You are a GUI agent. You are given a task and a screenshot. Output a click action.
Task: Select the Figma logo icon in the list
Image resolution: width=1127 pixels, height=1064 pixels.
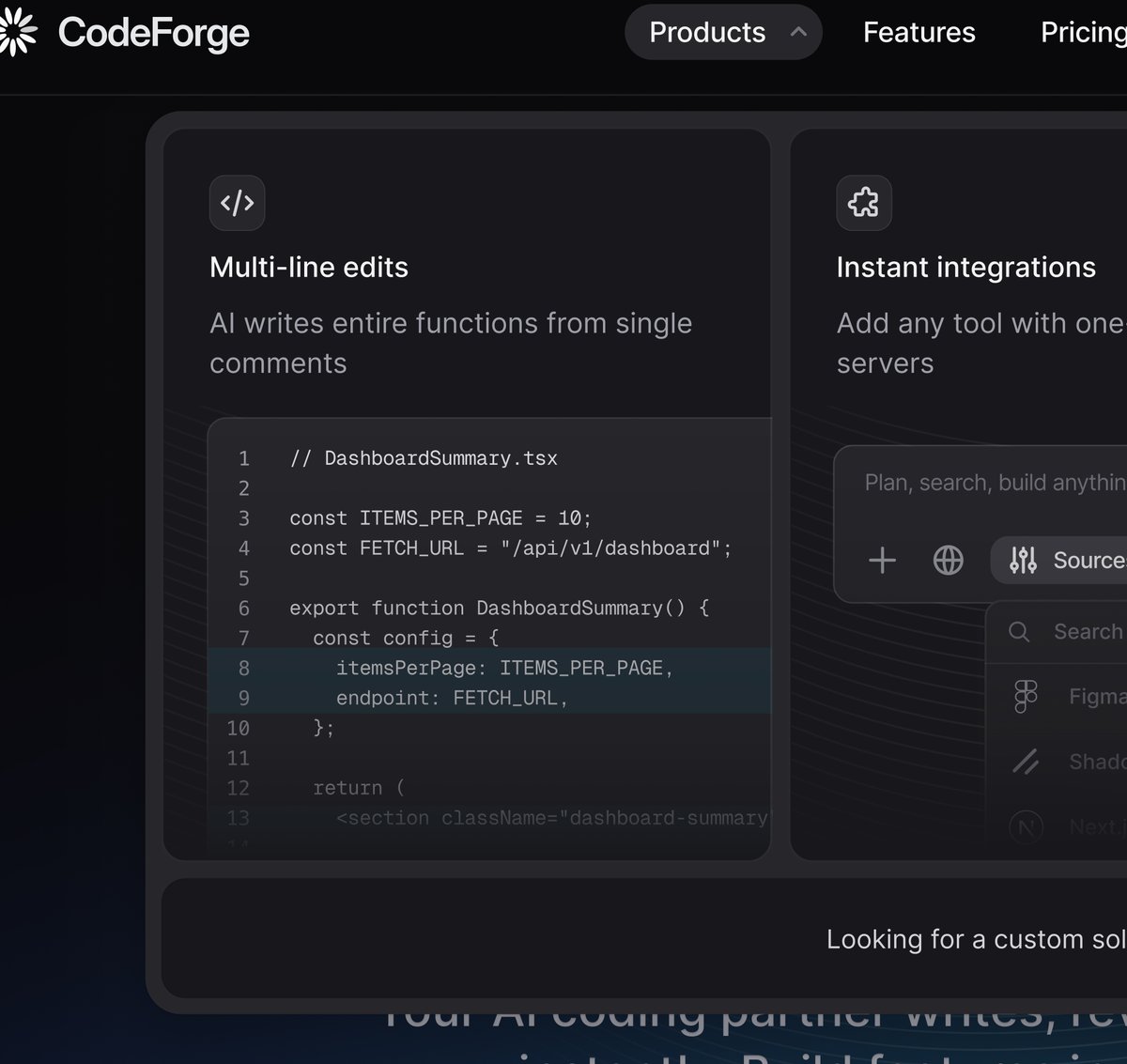pyautogui.click(x=1026, y=696)
